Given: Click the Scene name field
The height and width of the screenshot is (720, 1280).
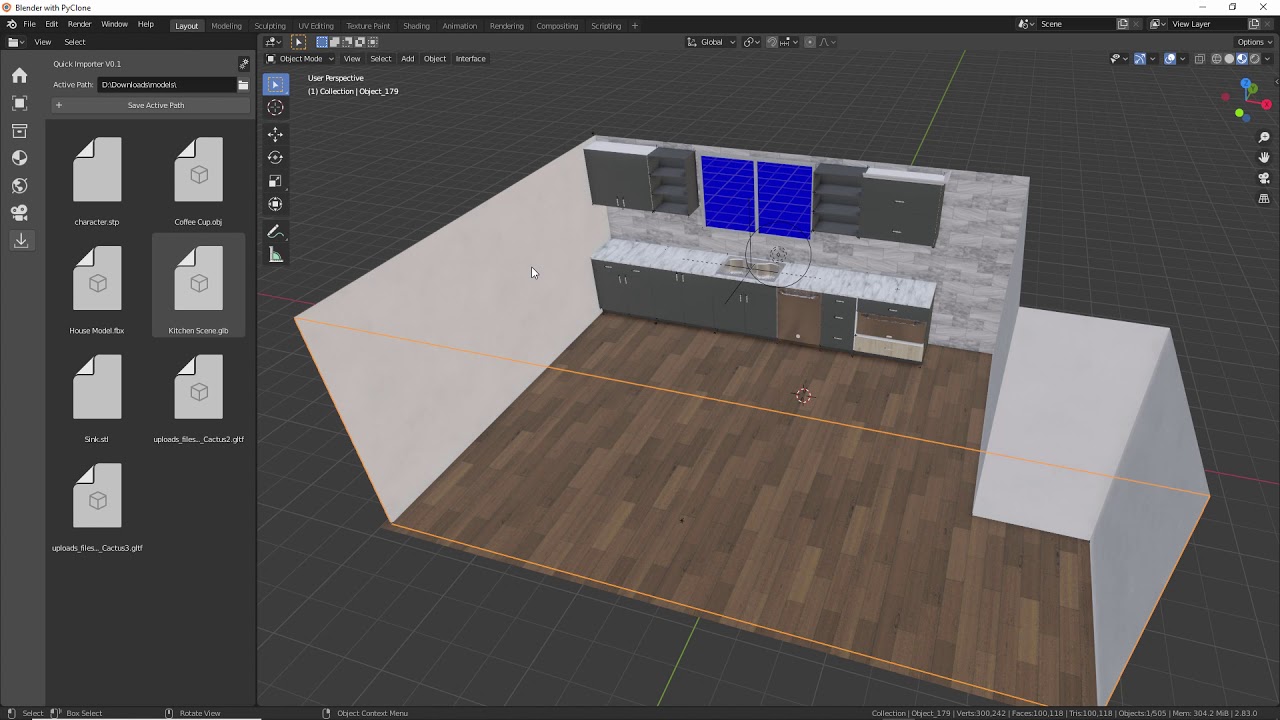Looking at the screenshot, I should (x=1075, y=24).
